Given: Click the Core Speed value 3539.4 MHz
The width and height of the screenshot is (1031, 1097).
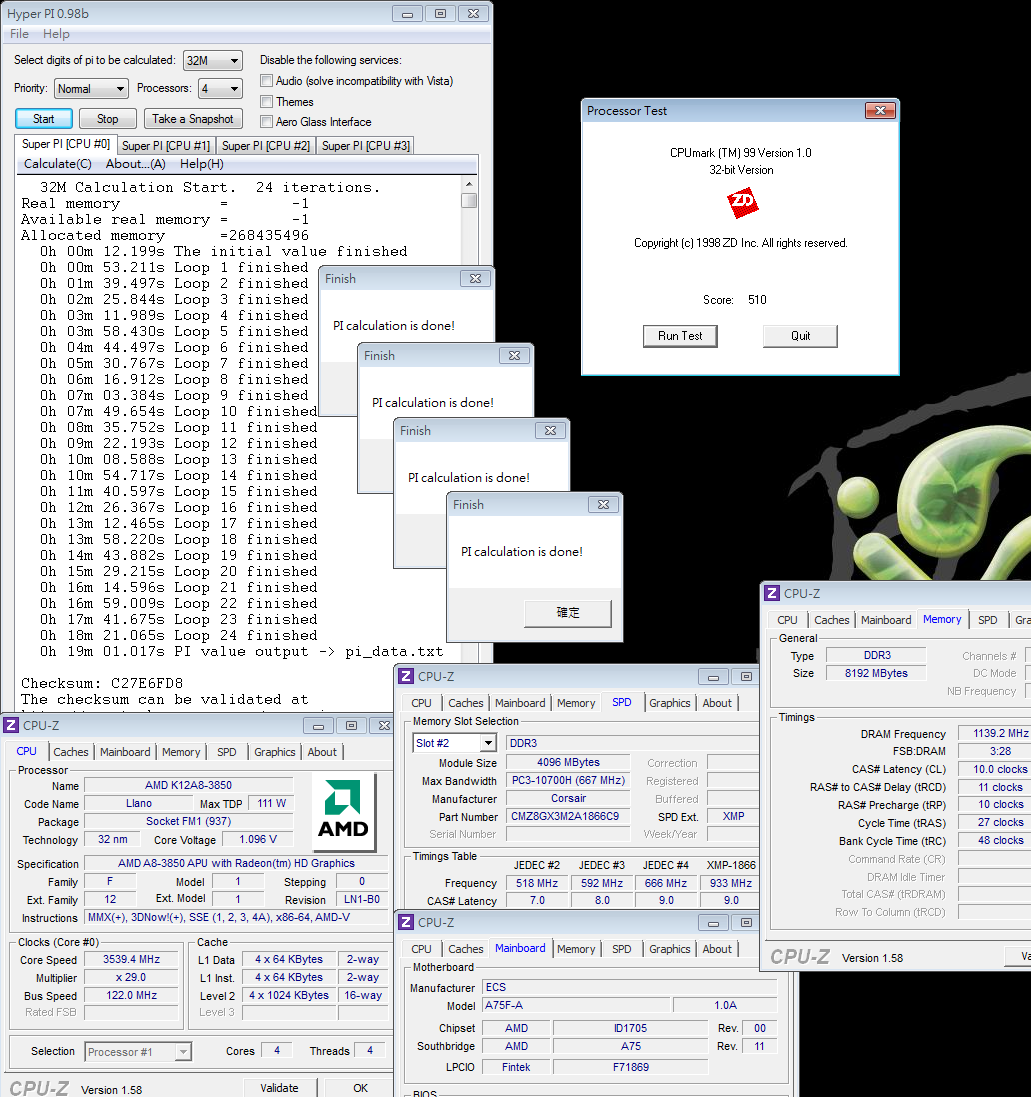Looking at the screenshot, I should pyautogui.click(x=131, y=960).
